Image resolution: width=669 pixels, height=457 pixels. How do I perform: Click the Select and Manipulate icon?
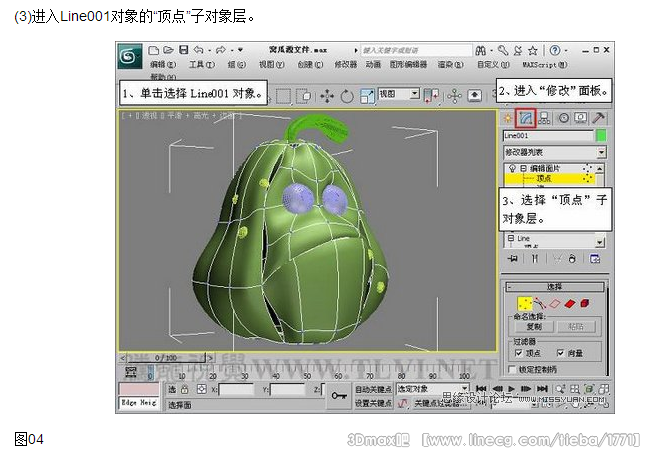(454, 96)
